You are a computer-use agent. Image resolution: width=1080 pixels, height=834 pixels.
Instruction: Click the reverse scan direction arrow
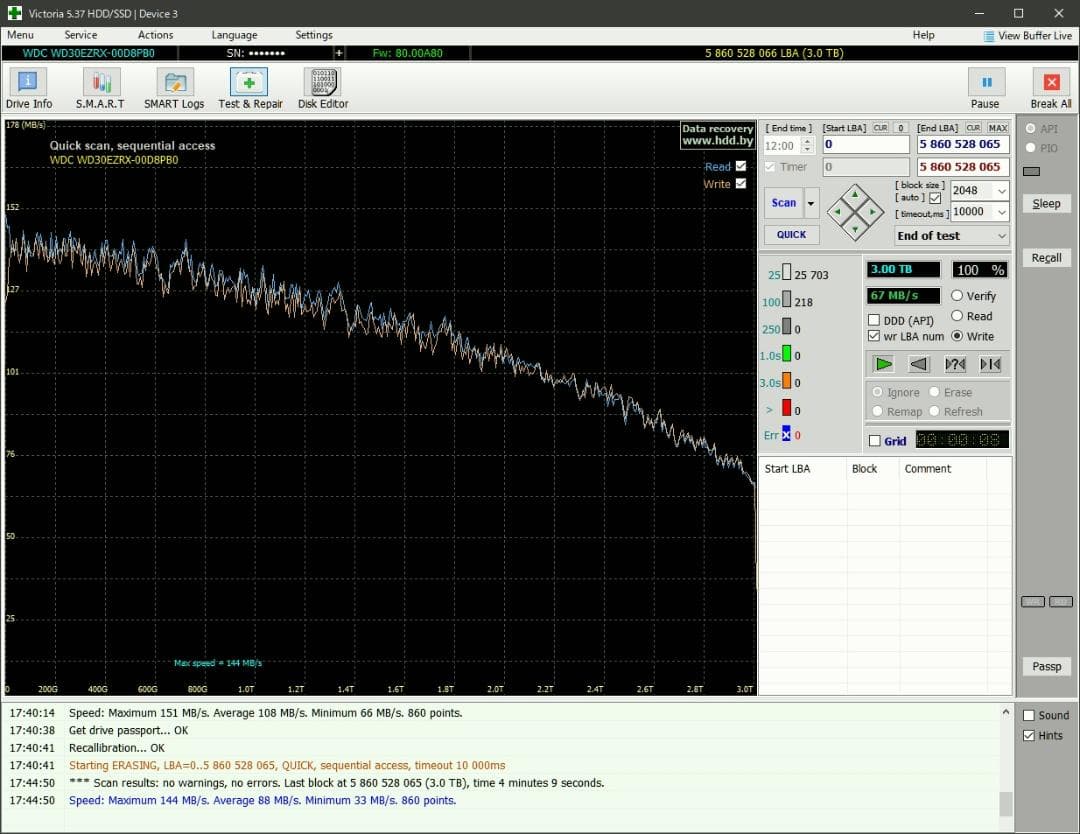tap(919, 364)
